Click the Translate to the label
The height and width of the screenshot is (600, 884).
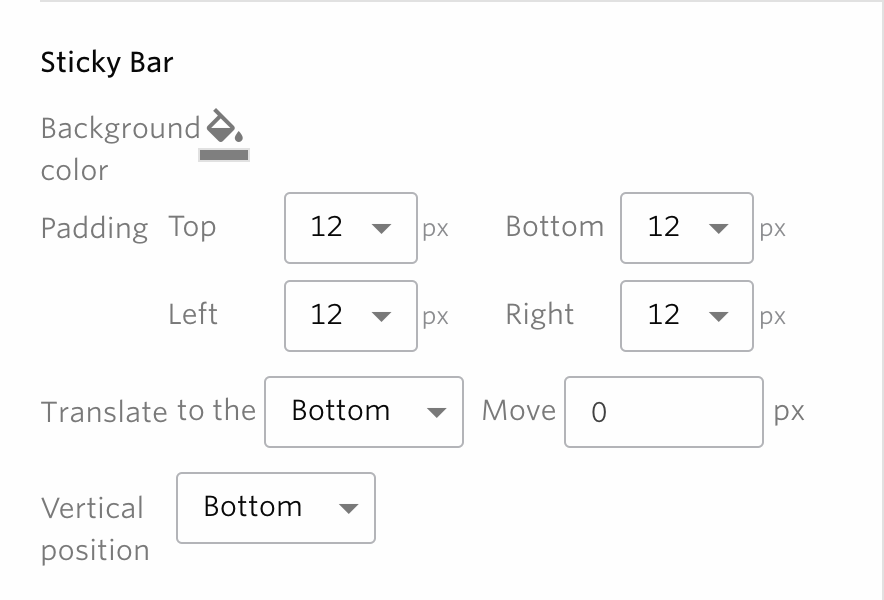pos(148,411)
